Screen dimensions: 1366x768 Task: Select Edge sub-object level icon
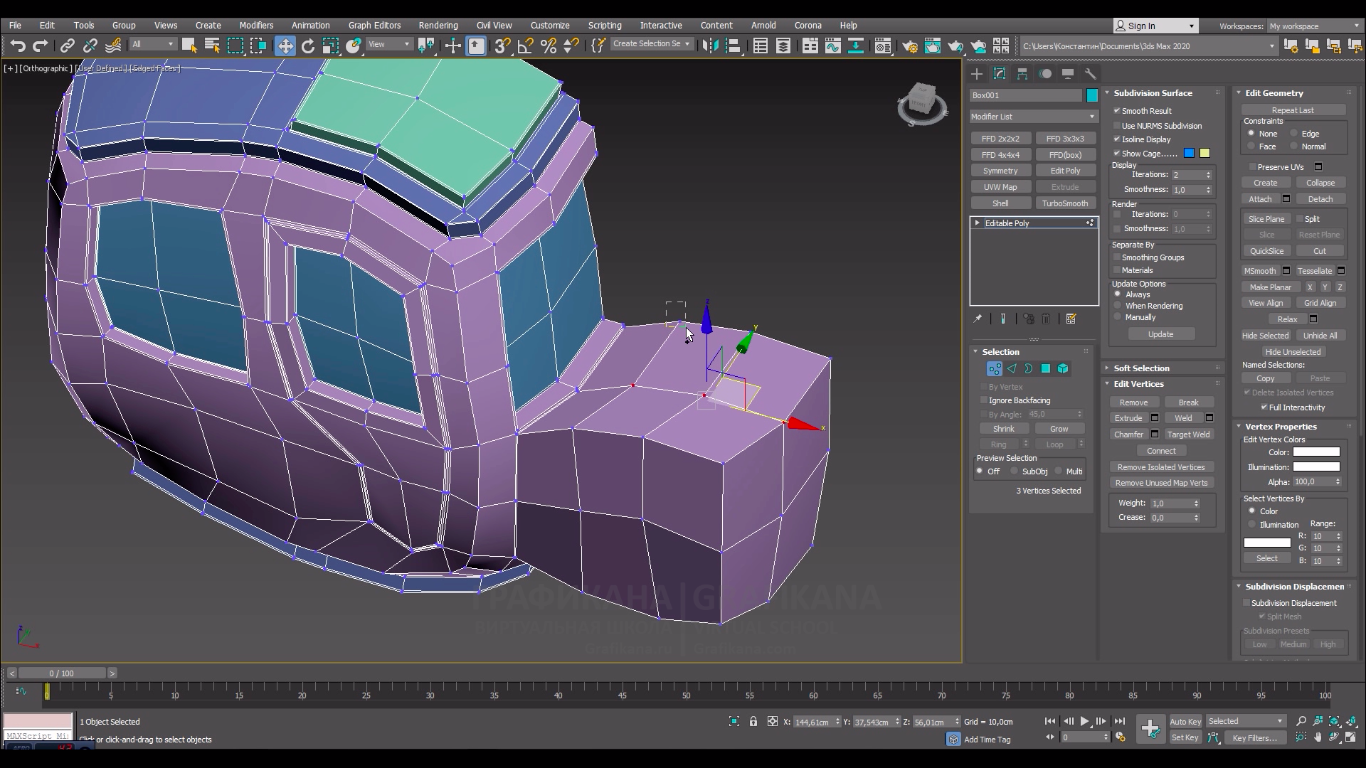(x=1012, y=369)
